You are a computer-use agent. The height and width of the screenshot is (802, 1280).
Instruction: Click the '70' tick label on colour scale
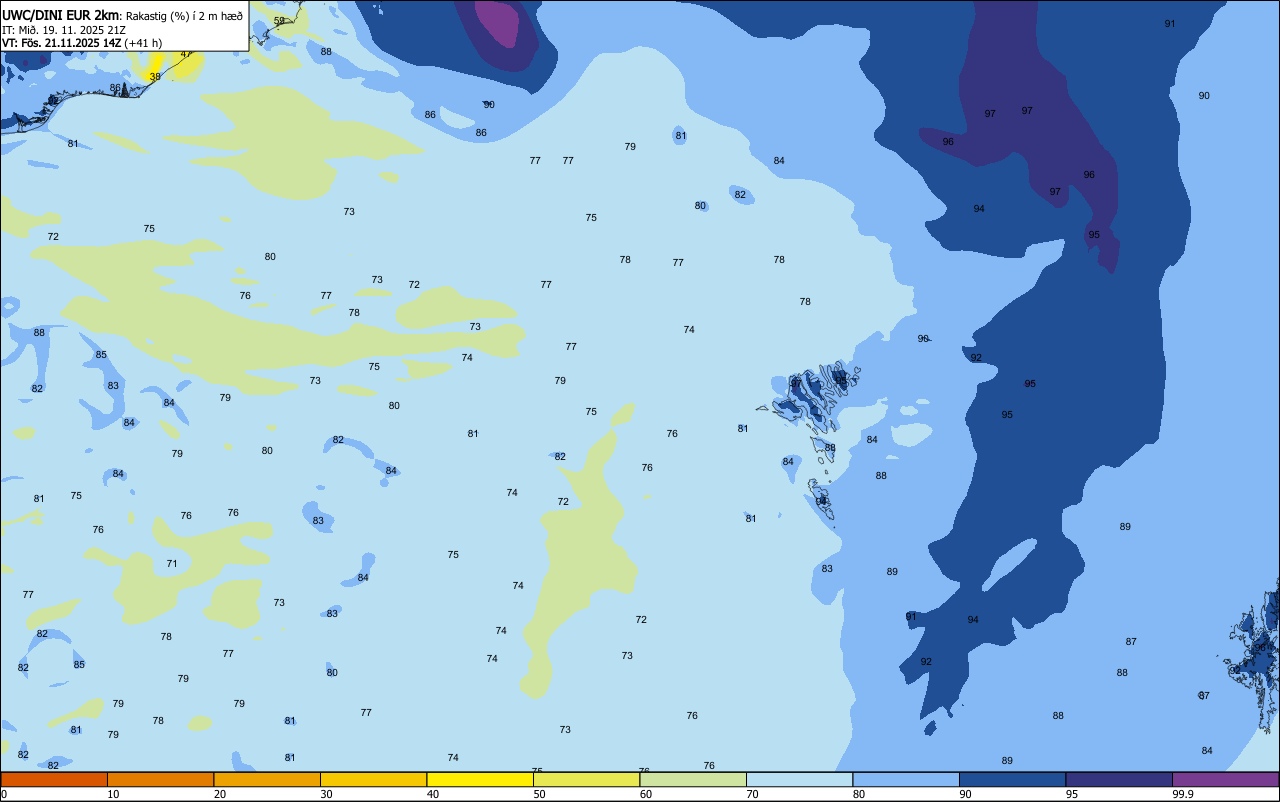[x=752, y=794]
